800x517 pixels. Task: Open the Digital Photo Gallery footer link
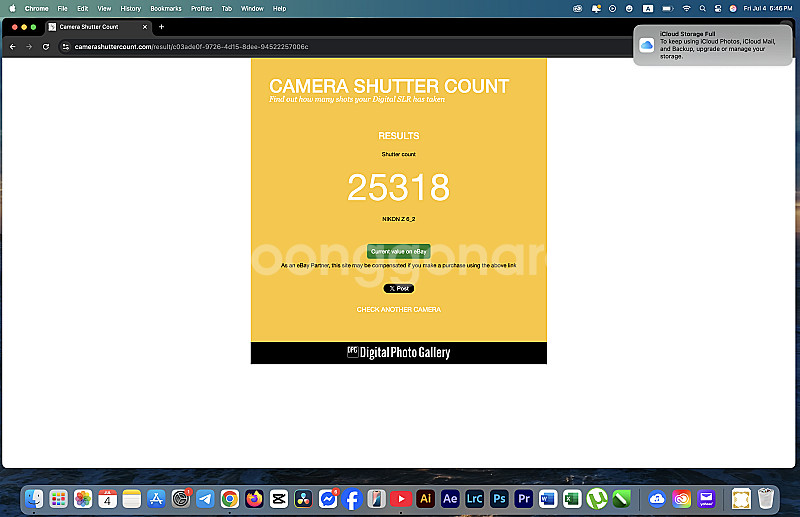click(398, 353)
